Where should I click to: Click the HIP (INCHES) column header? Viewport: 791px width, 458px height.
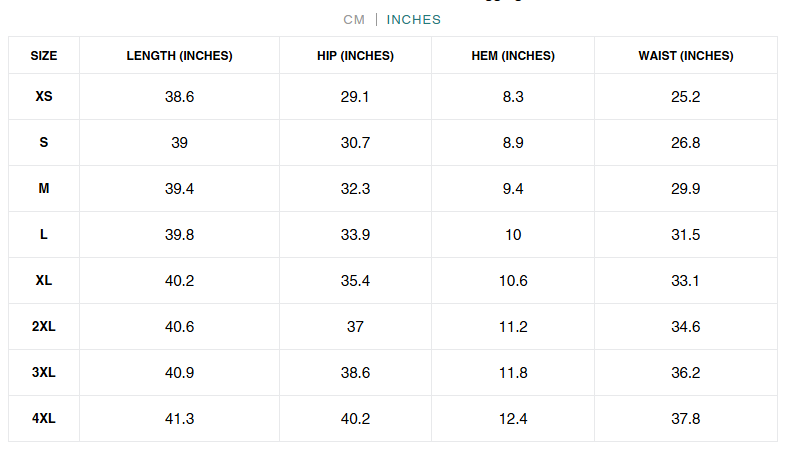click(355, 56)
